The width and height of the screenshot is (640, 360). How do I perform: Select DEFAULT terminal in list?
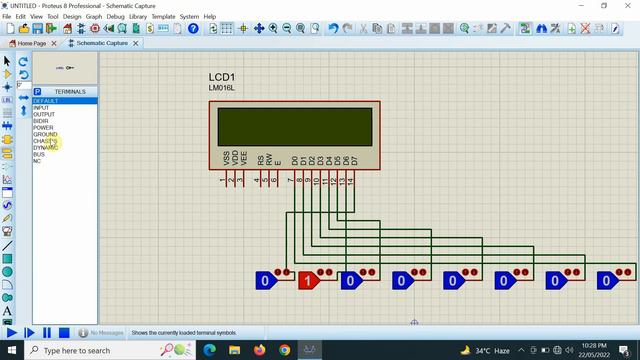65,101
